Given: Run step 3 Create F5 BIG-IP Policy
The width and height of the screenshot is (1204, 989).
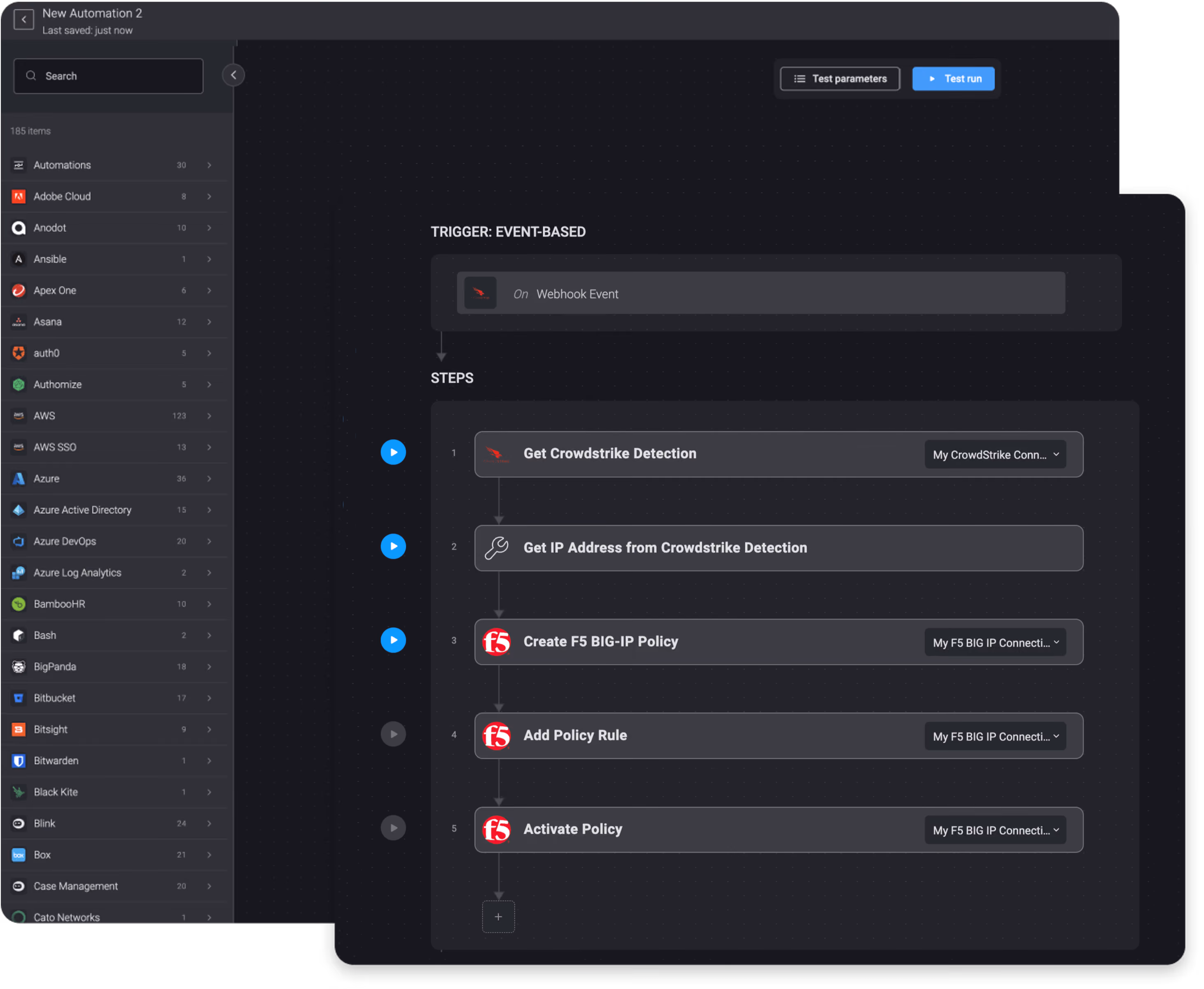Looking at the screenshot, I should click(x=394, y=641).
